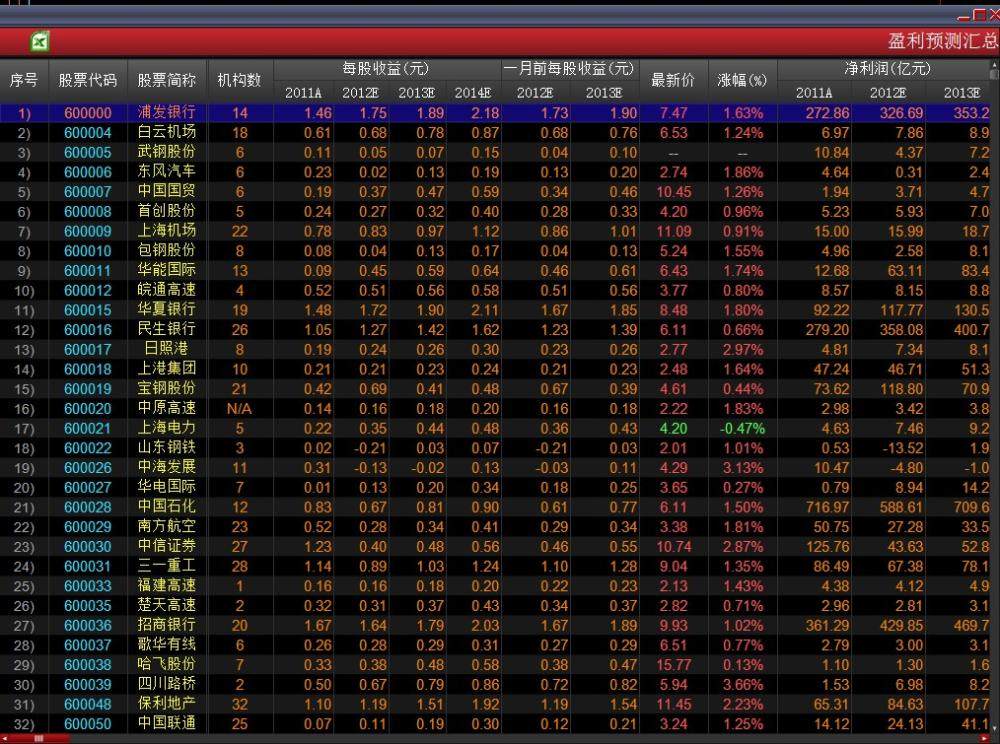Viewport: 1000px width, 744px height.
Task: Click the 11.09 latest price value
Action: point(673,231)
